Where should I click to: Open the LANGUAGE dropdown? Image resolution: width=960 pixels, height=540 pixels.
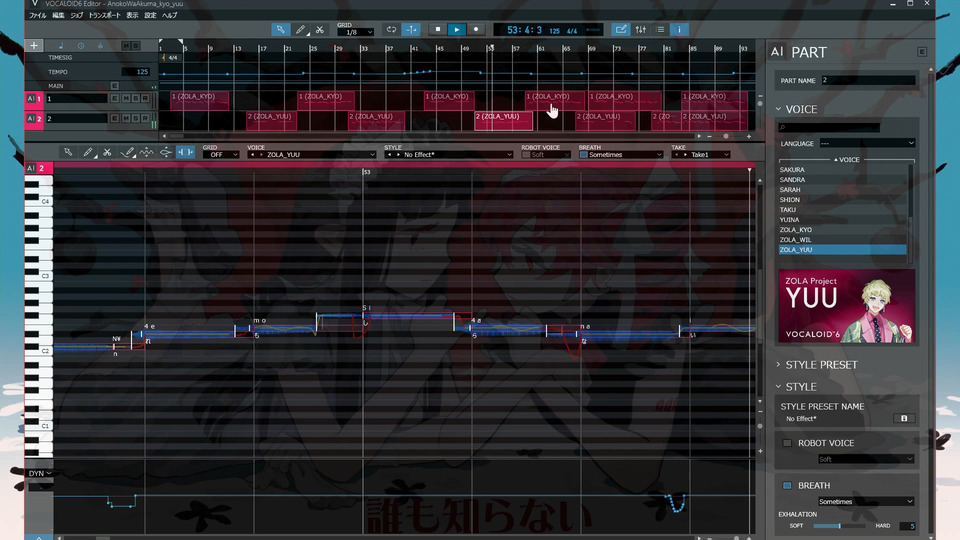867,143
